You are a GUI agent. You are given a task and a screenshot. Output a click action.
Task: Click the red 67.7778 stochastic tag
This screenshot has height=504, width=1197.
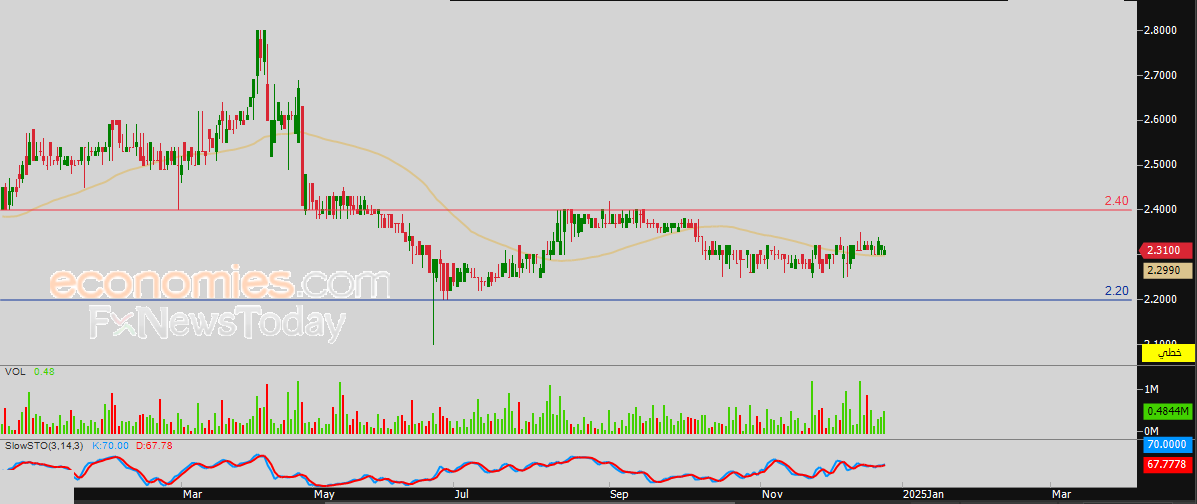1167,464
